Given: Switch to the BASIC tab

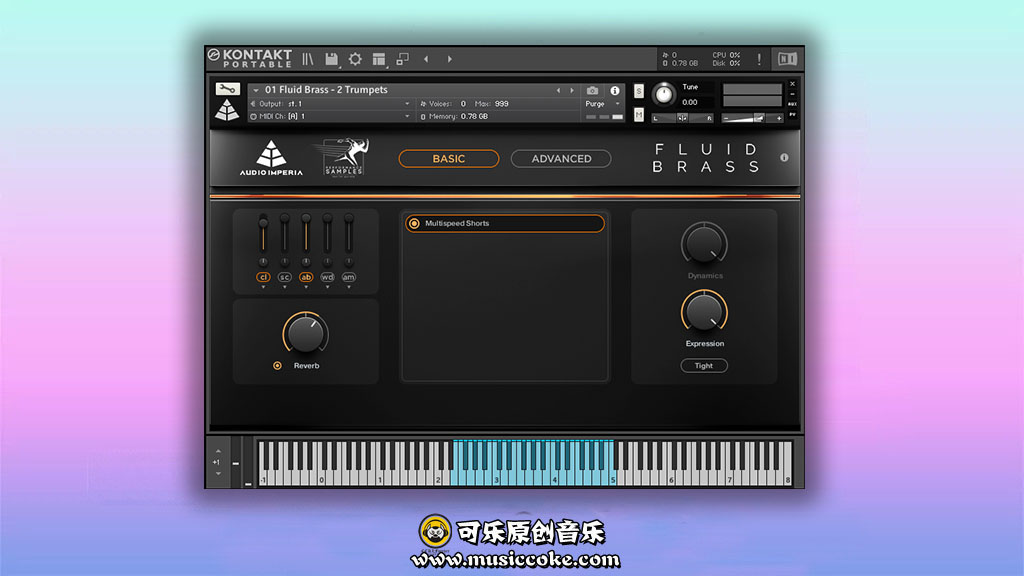Looking at the screenshot, I should click(449, 159).
